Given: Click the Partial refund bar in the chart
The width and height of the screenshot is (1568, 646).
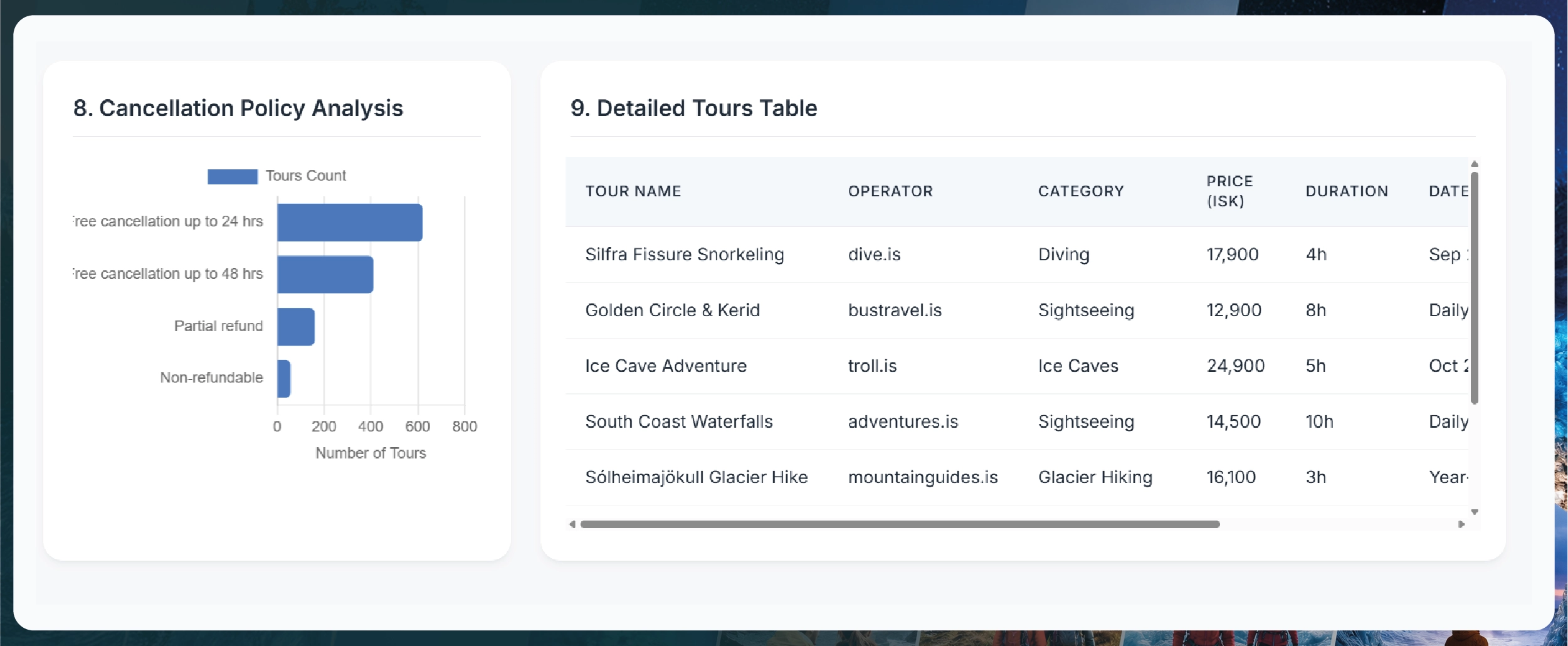Looking at the screenshot, I should [x=296, y=327].
